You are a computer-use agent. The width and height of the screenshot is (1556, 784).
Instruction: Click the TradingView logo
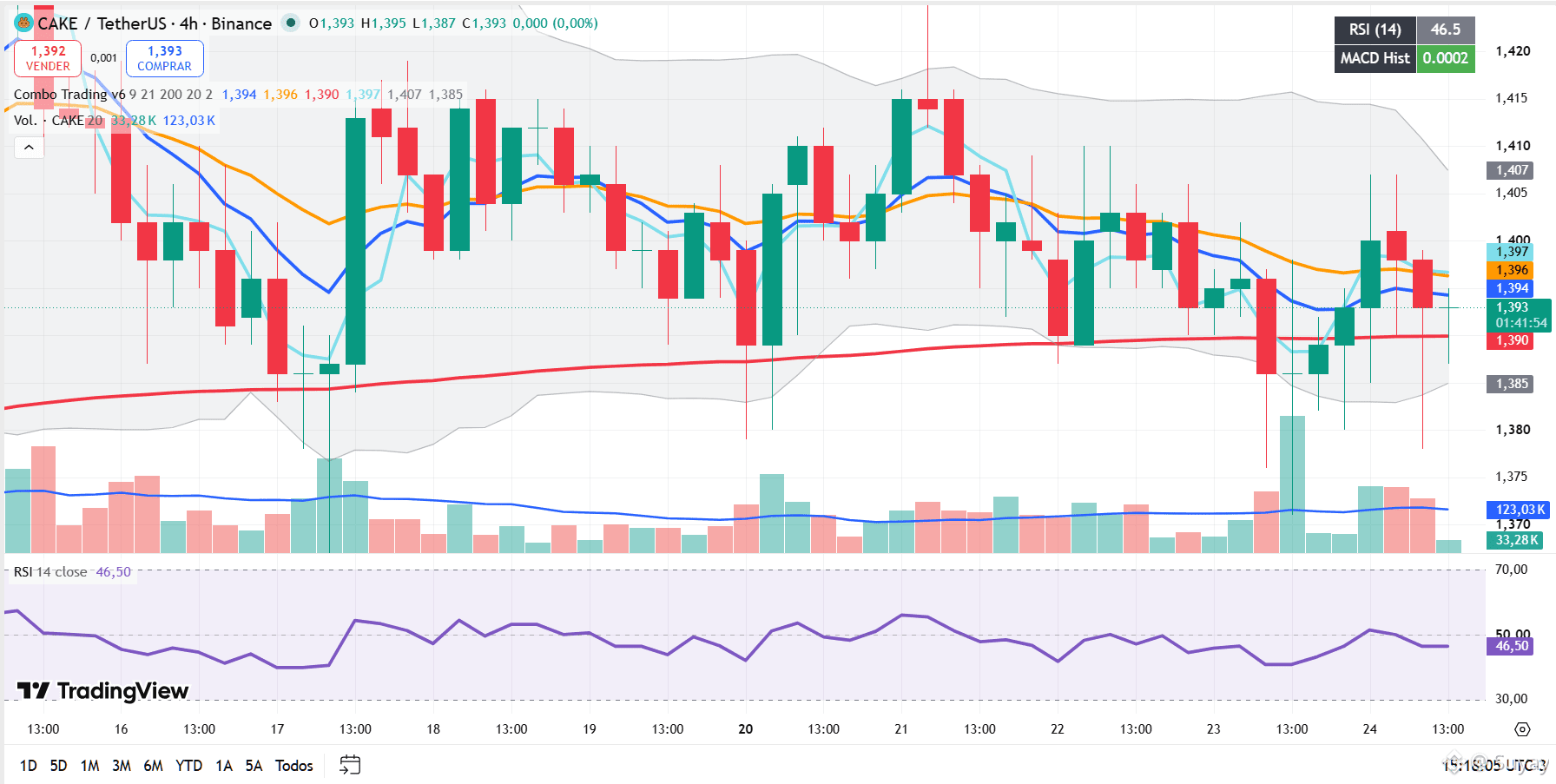(102, 690)
